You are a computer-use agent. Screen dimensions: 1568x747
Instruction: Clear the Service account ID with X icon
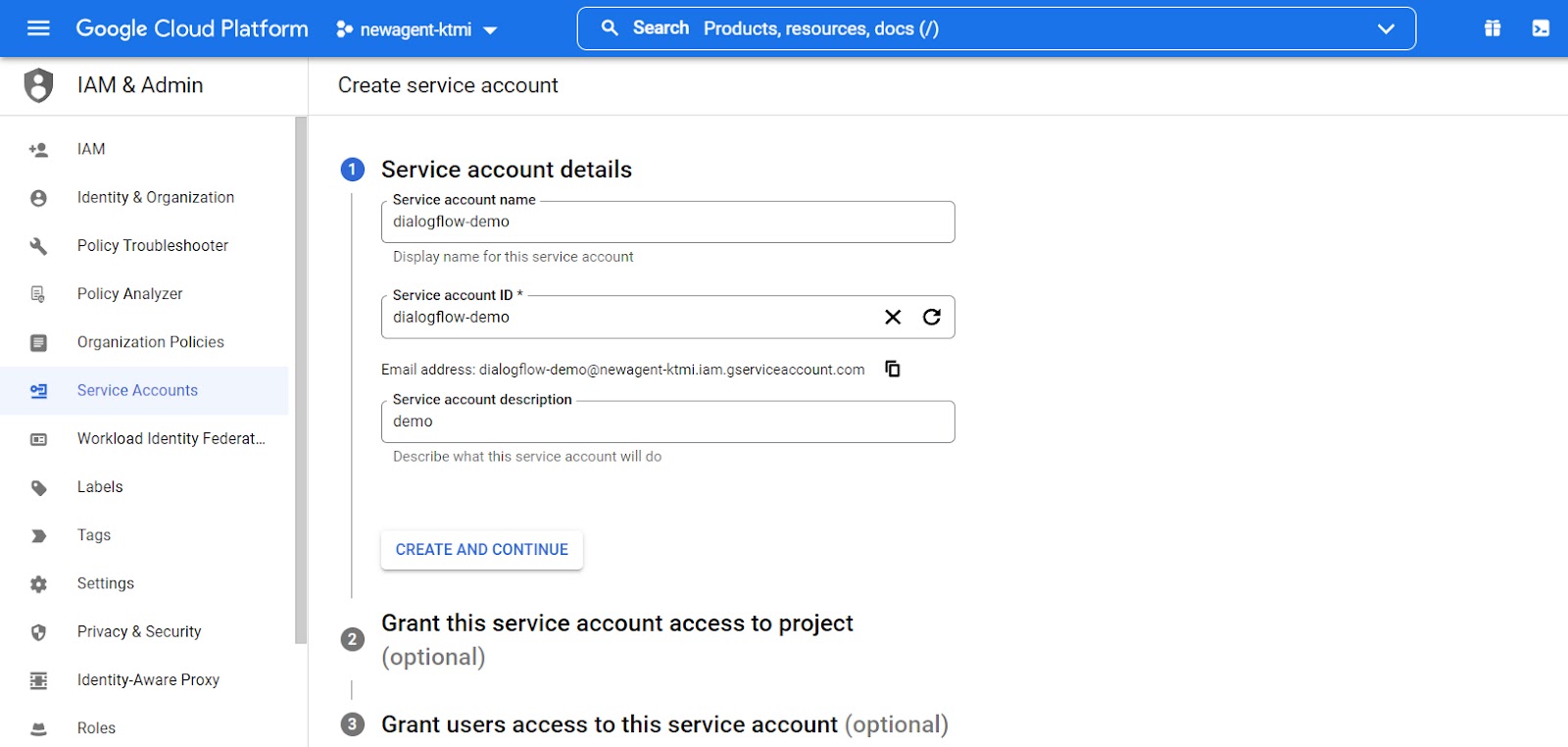pos(893,317)
